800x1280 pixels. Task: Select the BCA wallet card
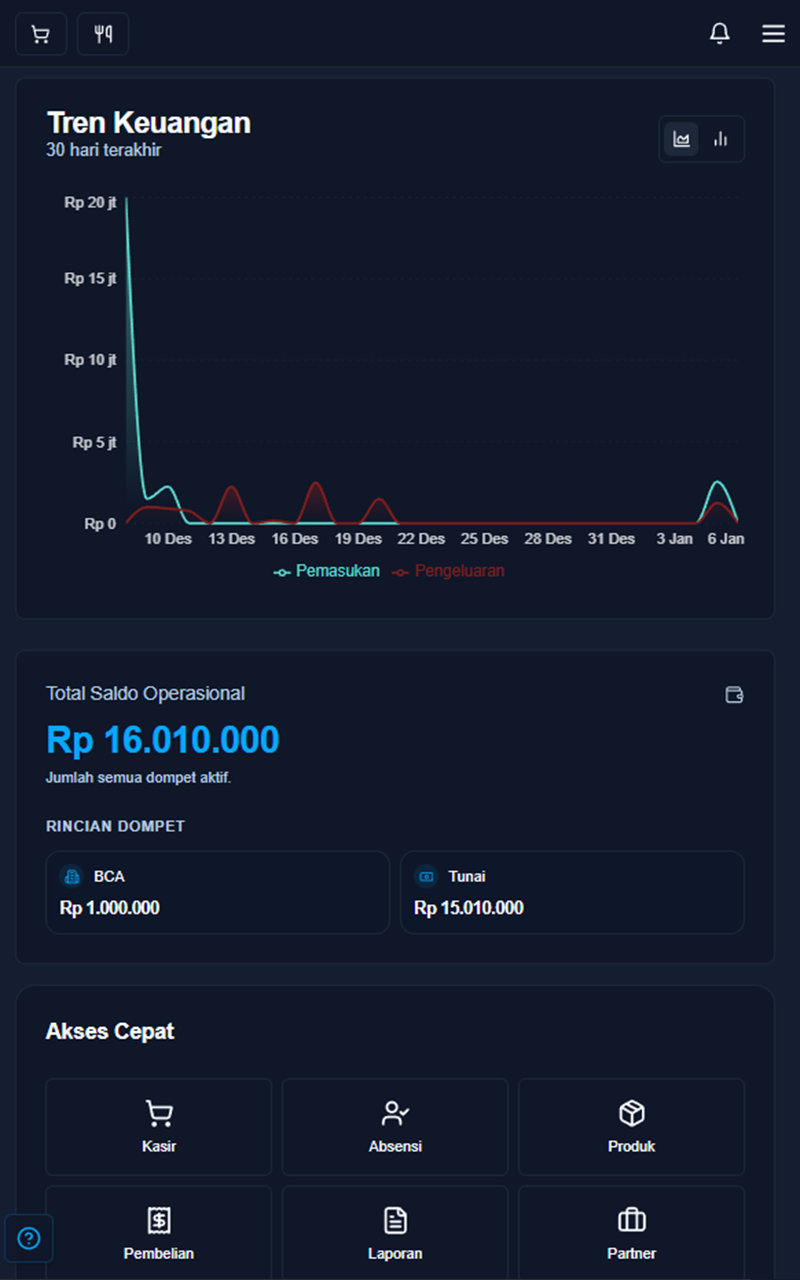click(217, 892)
